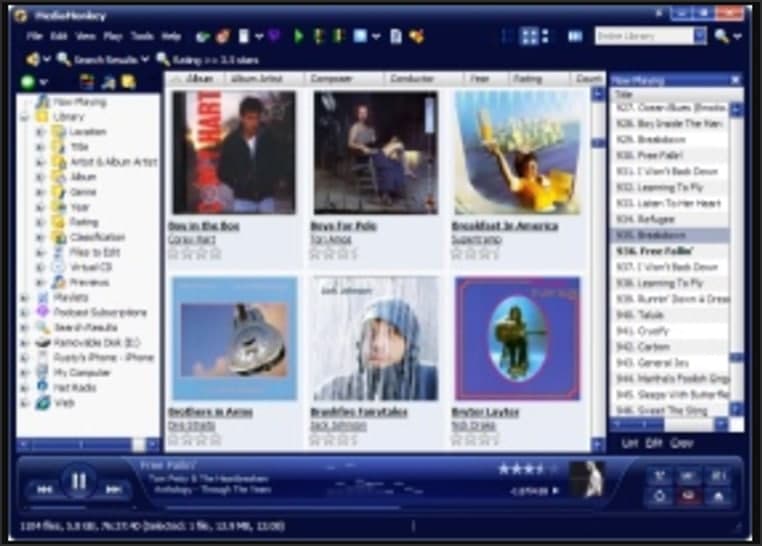This screenshot has width=762, height=546.
Task: Skip to the previous track
Action: point(44,489)
